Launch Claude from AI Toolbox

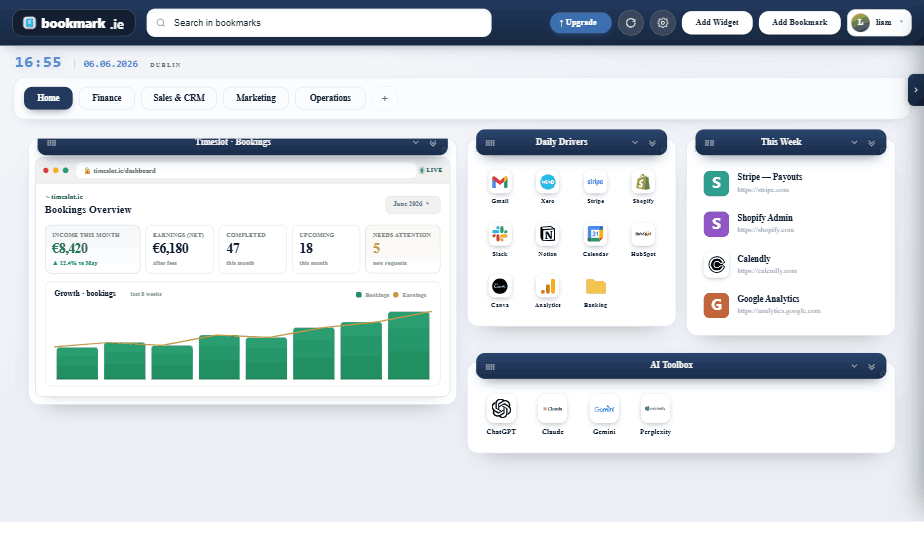click(552, 409)
